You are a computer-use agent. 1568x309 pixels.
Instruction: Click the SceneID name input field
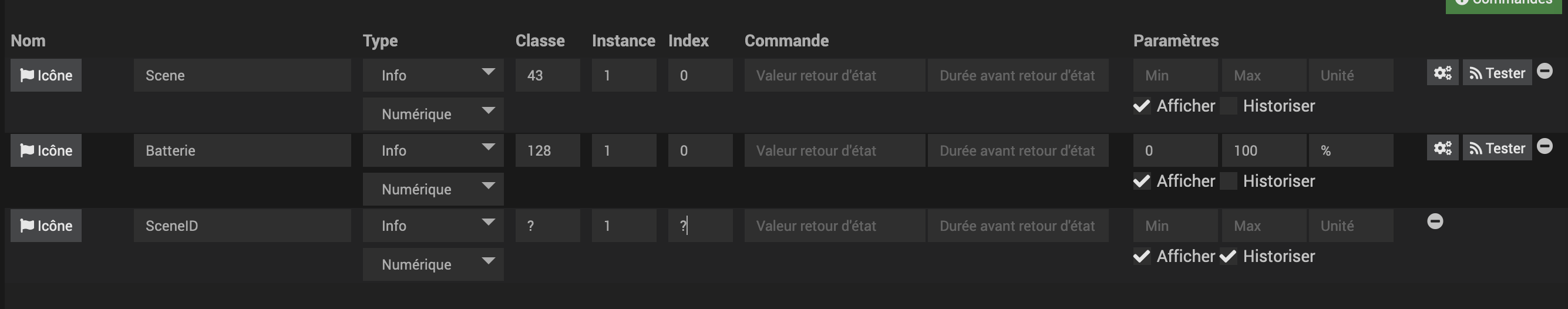pos(243,226)
